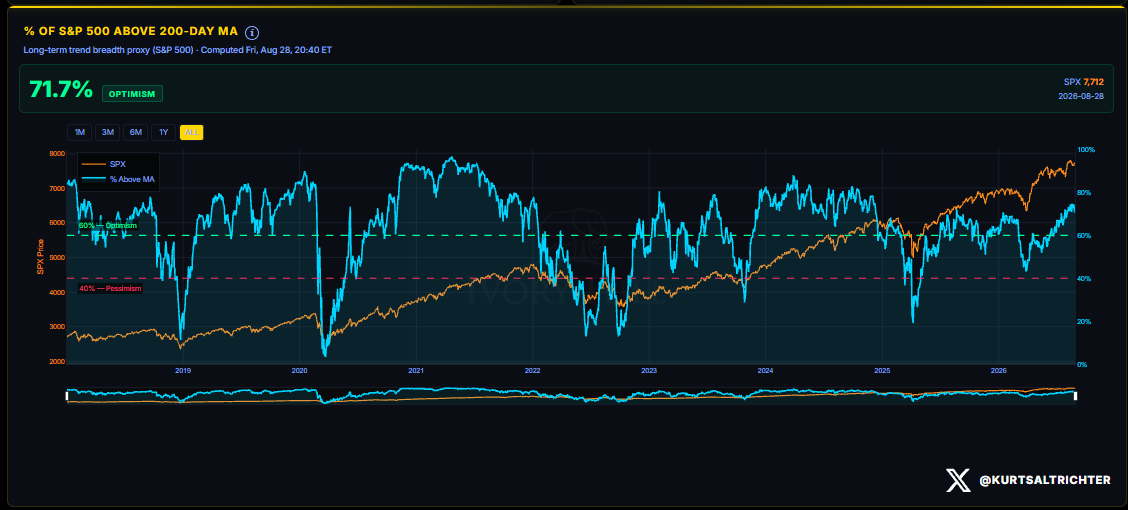Image resolution: width=1128 pixels, height=510 pixels.
Task: Switch to the 6M range
Action: click(135, 132)
